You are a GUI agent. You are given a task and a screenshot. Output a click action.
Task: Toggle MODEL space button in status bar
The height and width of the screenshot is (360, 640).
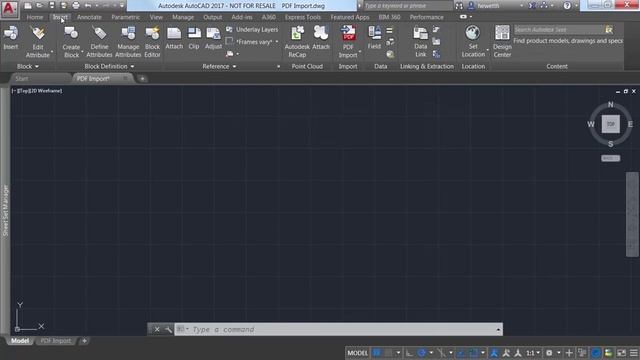(x=358, y=353)
